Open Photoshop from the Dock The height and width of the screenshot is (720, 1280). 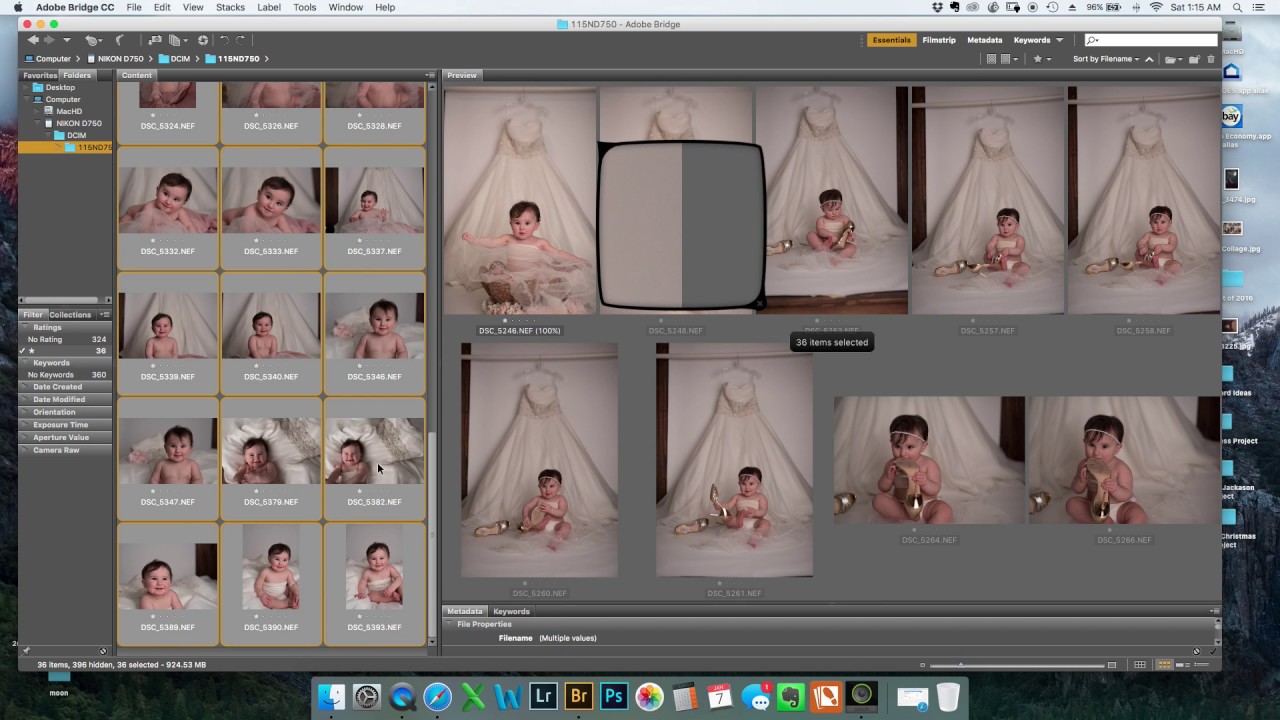point(614,696)
